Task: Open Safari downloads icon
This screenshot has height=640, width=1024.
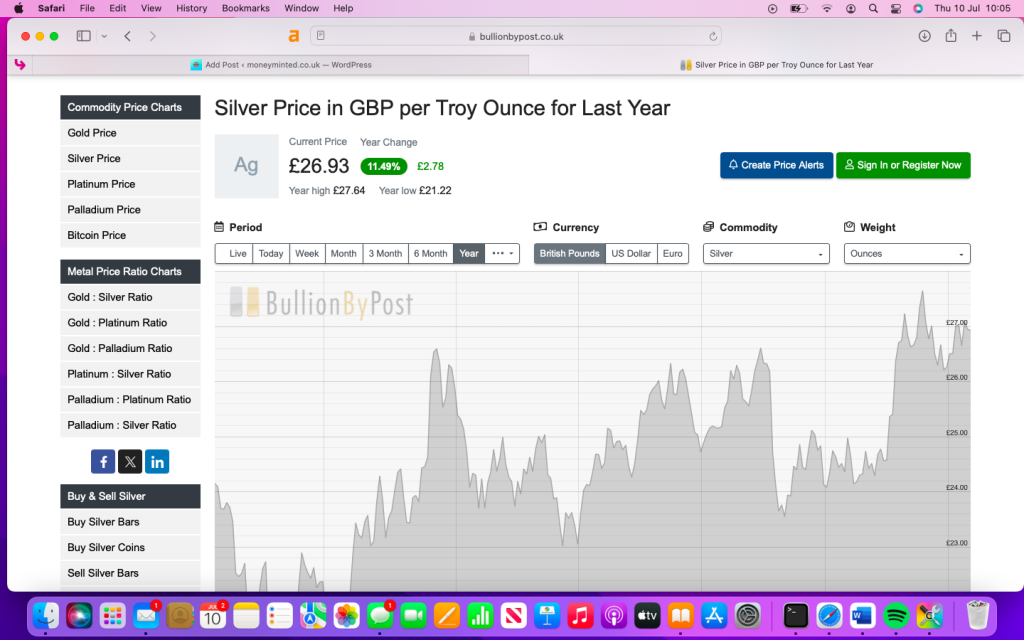Action: (x=924, y=36)
